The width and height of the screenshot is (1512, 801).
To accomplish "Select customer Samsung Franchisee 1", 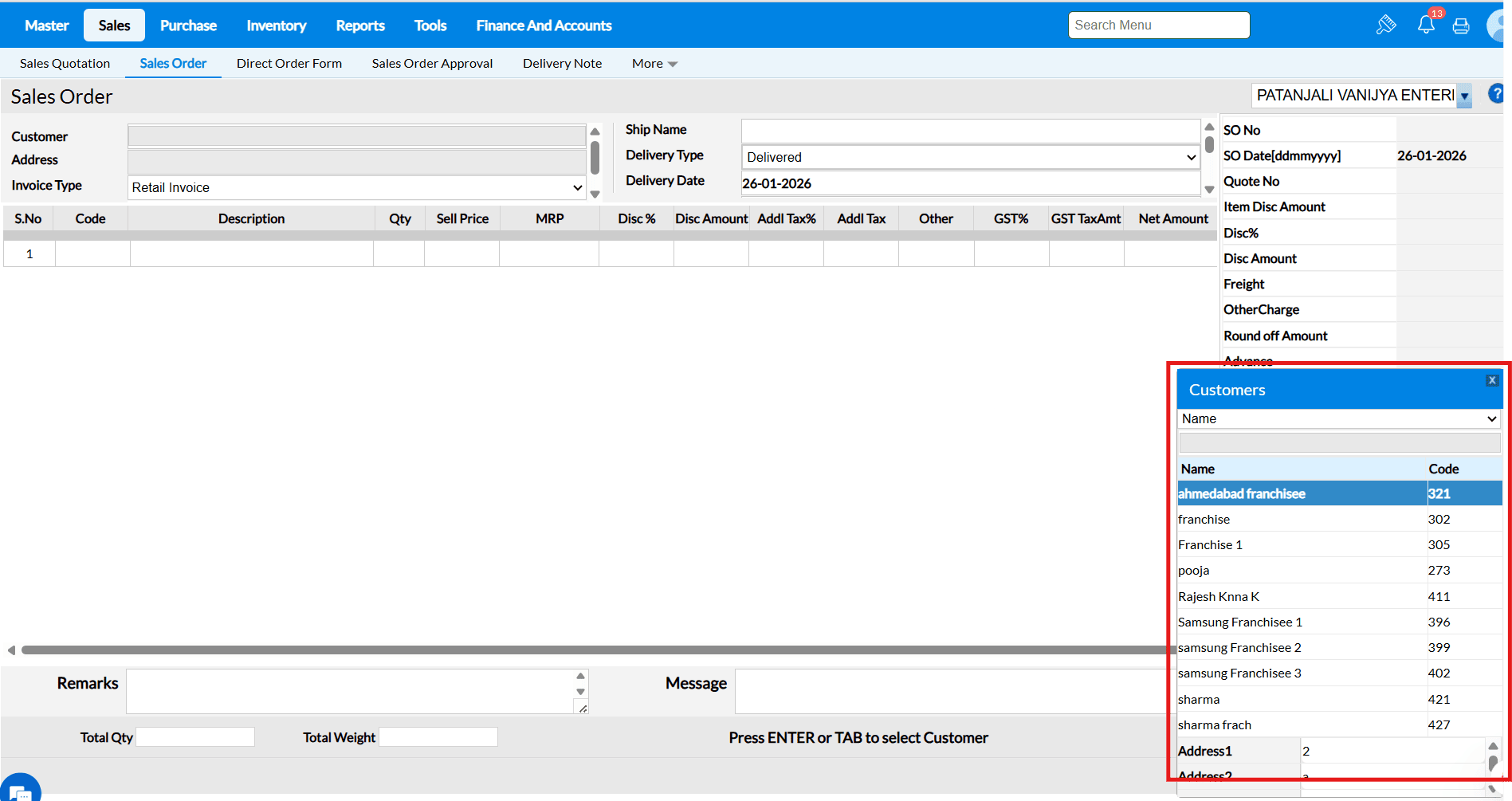I will 1339,622.
